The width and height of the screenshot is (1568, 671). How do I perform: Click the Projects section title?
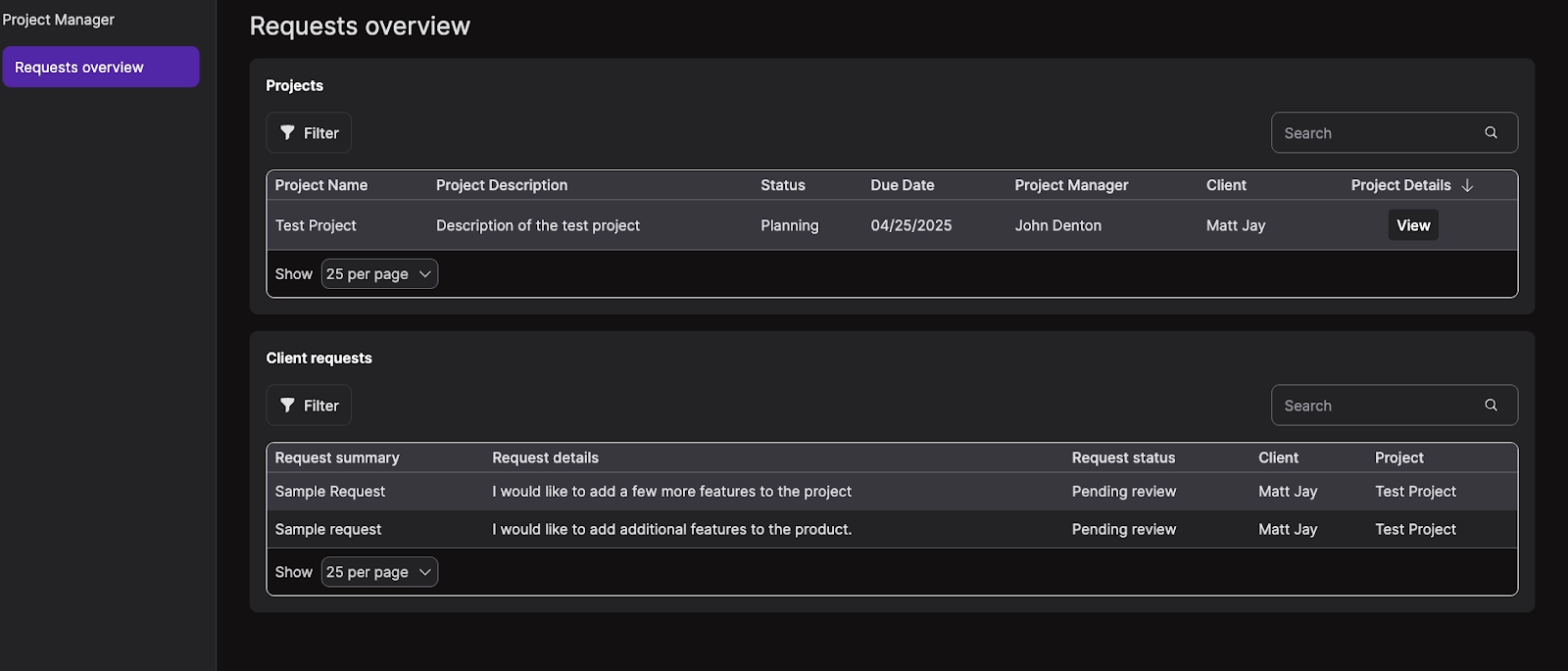pyautogui.click(x=295, y=85)
